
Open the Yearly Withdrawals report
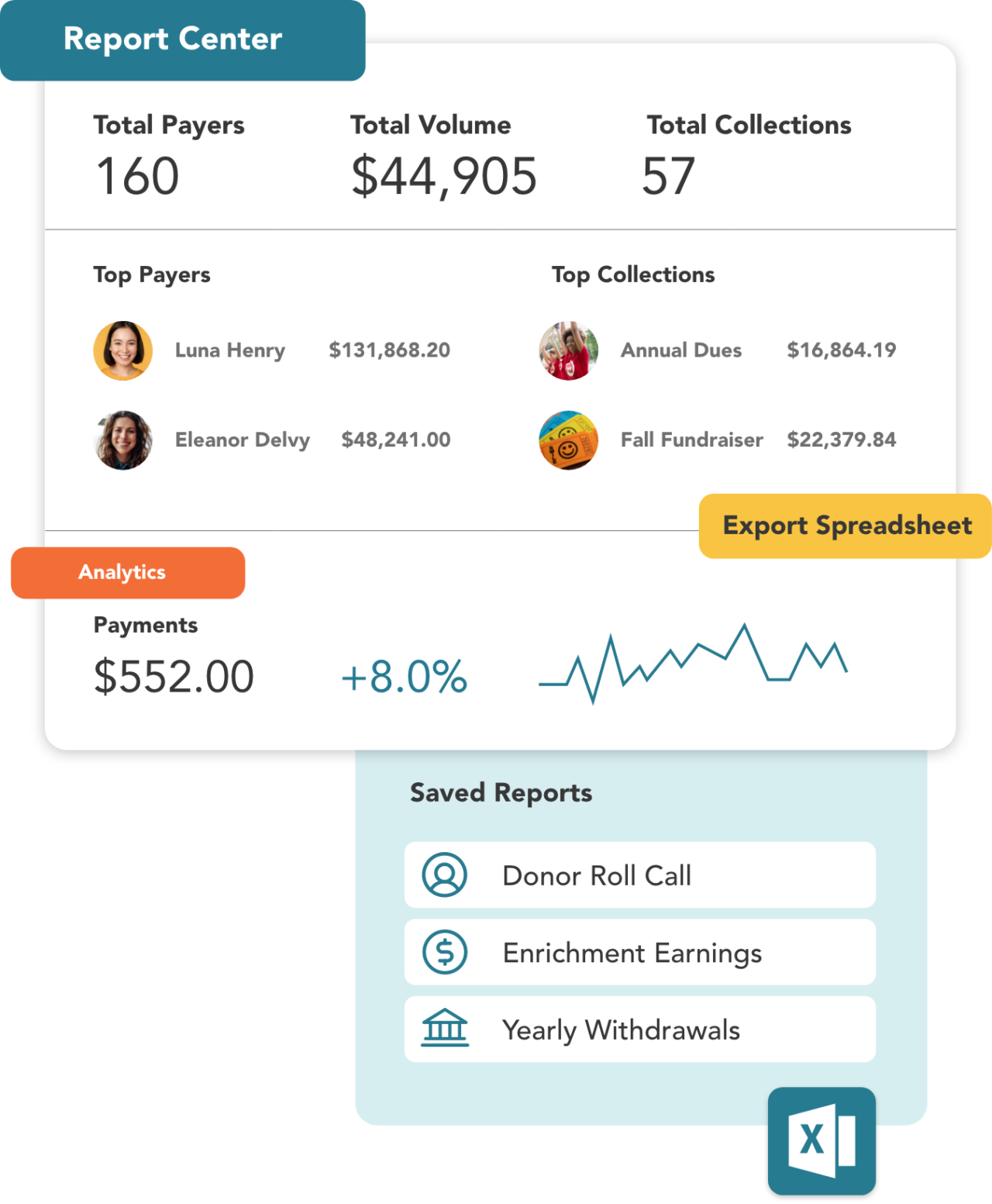pyautogui.click(x=639, y=1029)
